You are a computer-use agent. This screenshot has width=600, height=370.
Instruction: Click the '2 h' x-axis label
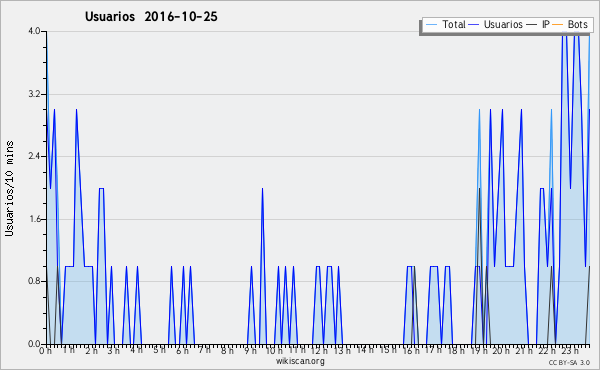click(91, 351)
